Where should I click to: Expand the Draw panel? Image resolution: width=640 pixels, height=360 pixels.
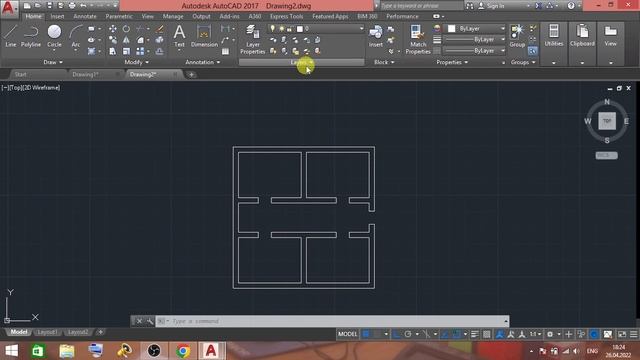point(53,62)
